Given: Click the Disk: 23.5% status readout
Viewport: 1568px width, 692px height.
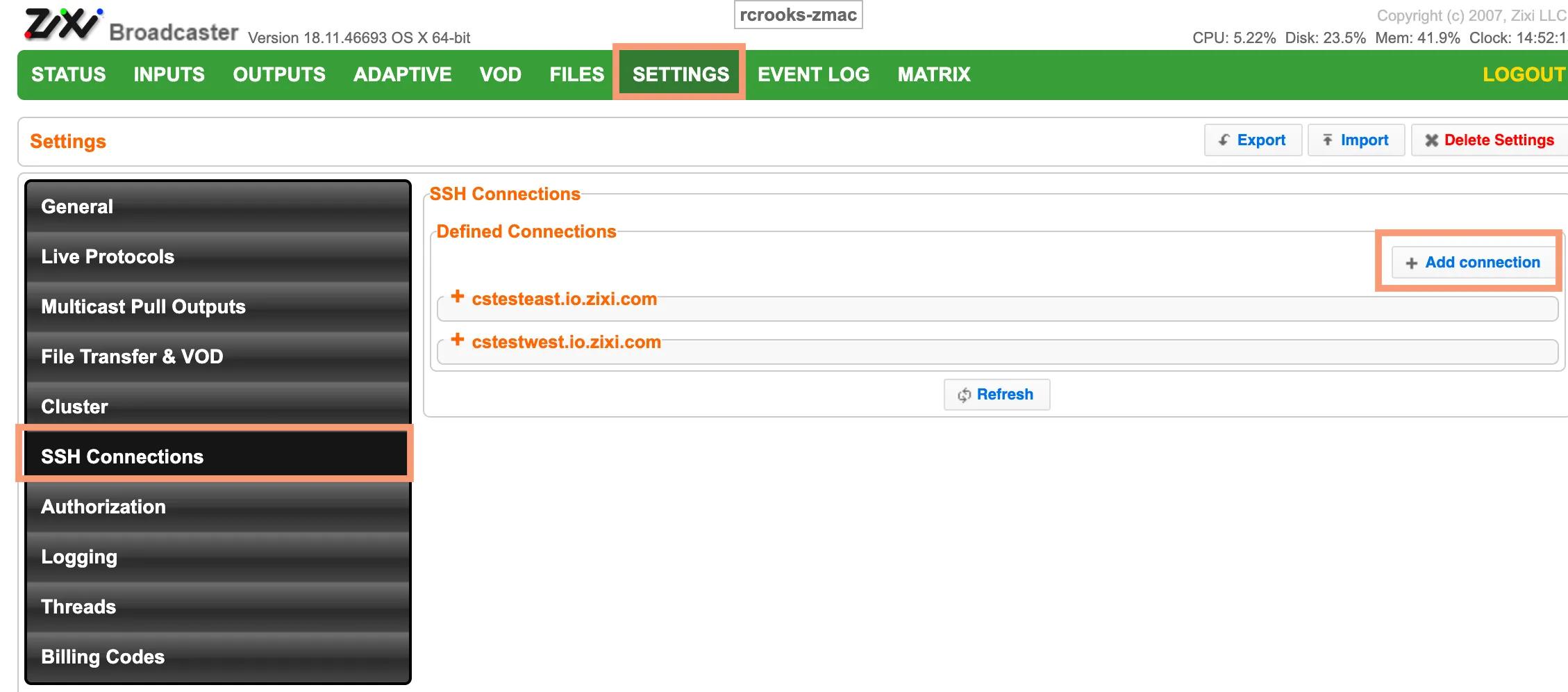Looking at the screenshot, I should [x=1326, y=38].
